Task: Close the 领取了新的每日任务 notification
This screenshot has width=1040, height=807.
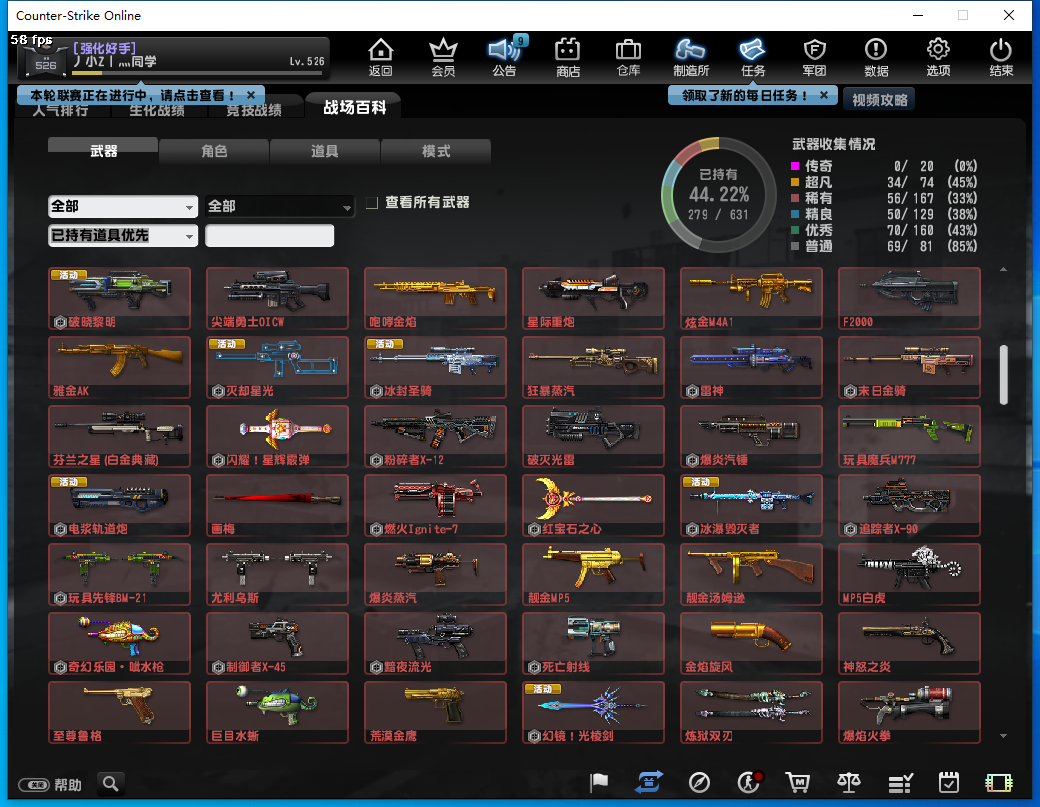Action: pos(823,95)
